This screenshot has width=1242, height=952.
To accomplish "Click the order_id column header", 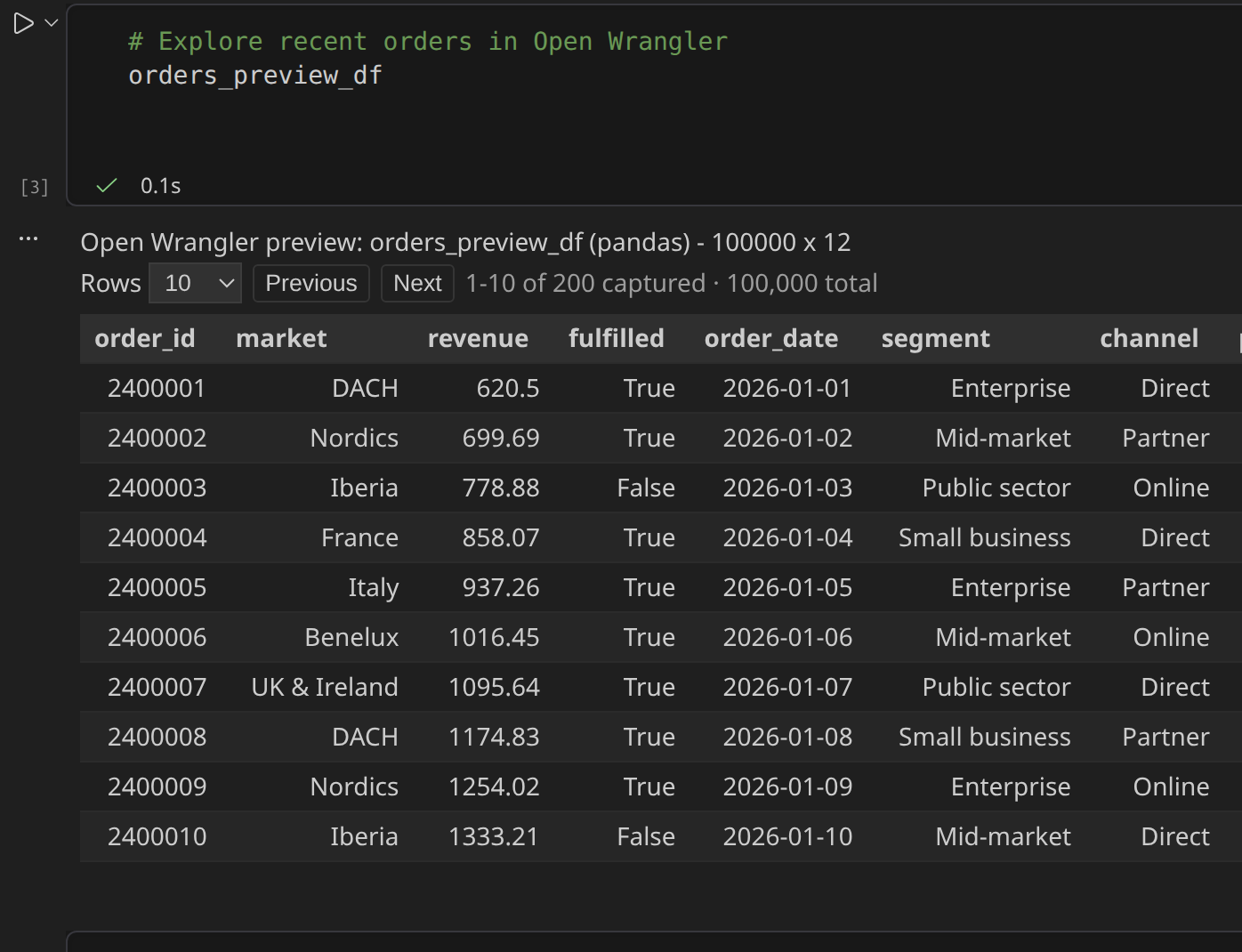I will [x=145, y=338].
